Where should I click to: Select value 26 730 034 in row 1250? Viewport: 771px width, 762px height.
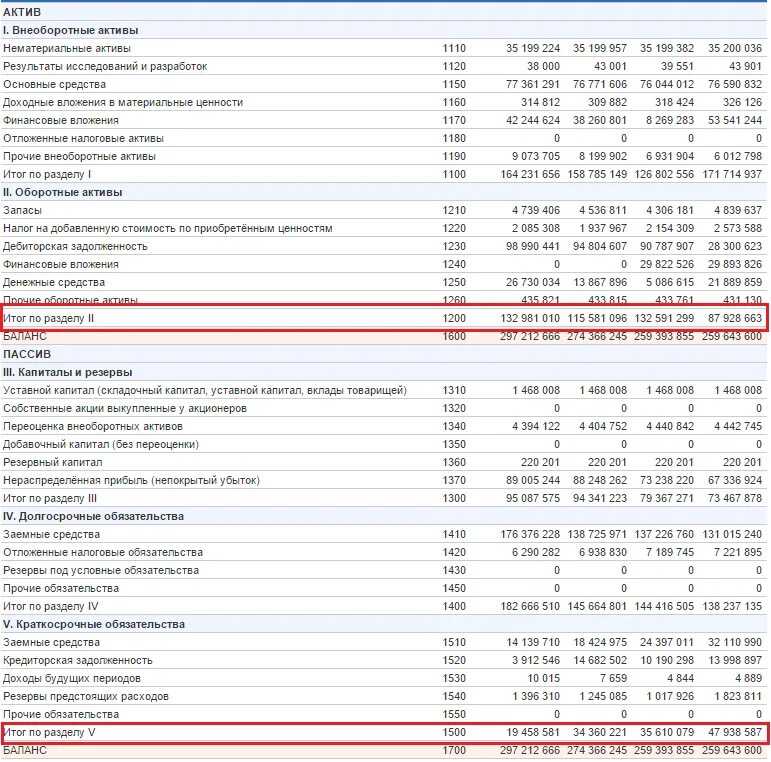pos(533,282)
